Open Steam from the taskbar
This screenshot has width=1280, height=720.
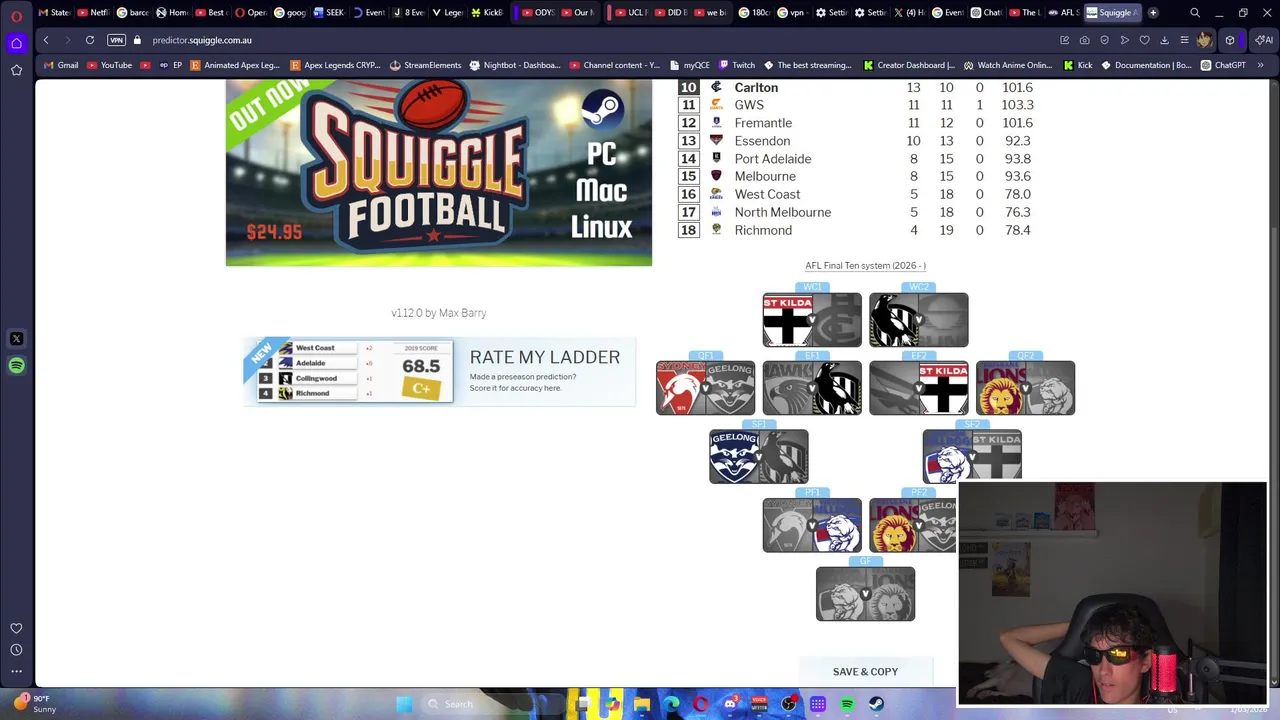[877, 704]
